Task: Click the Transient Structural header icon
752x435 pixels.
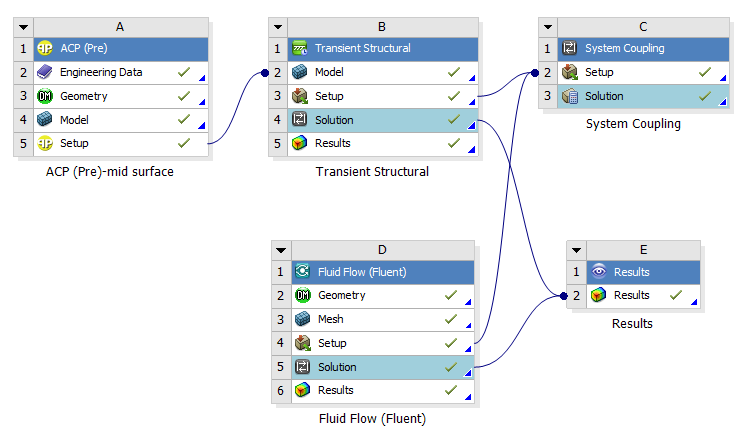Action: click(300, 48)
